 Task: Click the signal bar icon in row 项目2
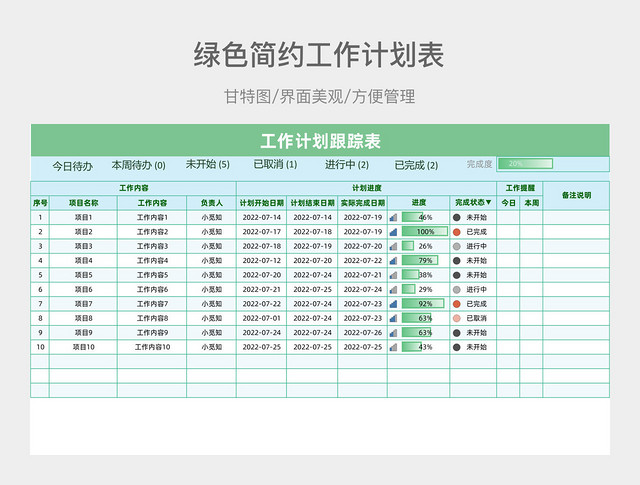(x=393, y=232)
